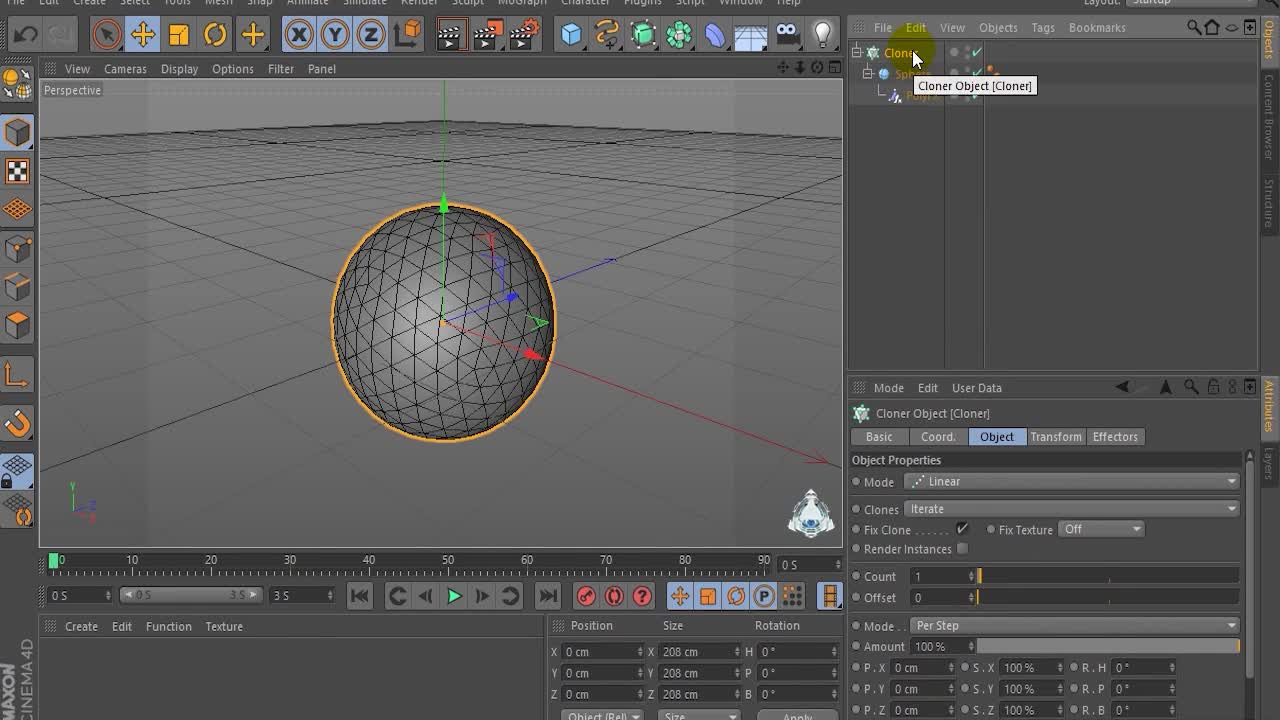Open the Mode Linear dropdown
1280x720 pixels.
click(x=1072, y=482)
